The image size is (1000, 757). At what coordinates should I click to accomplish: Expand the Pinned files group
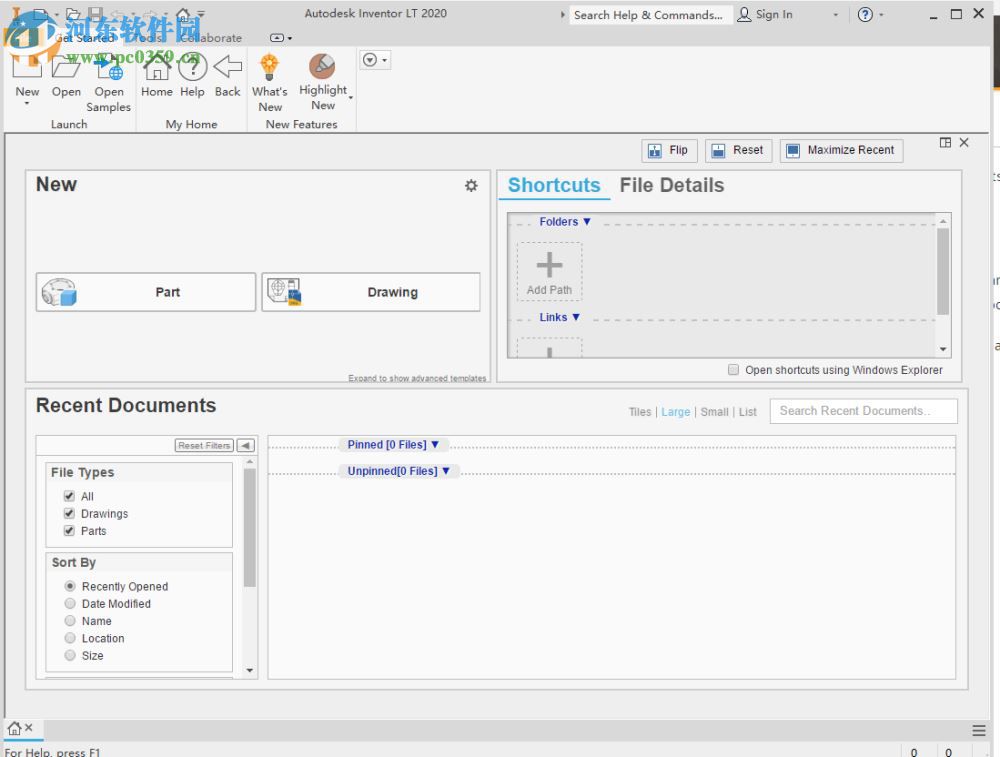point(393,445)
